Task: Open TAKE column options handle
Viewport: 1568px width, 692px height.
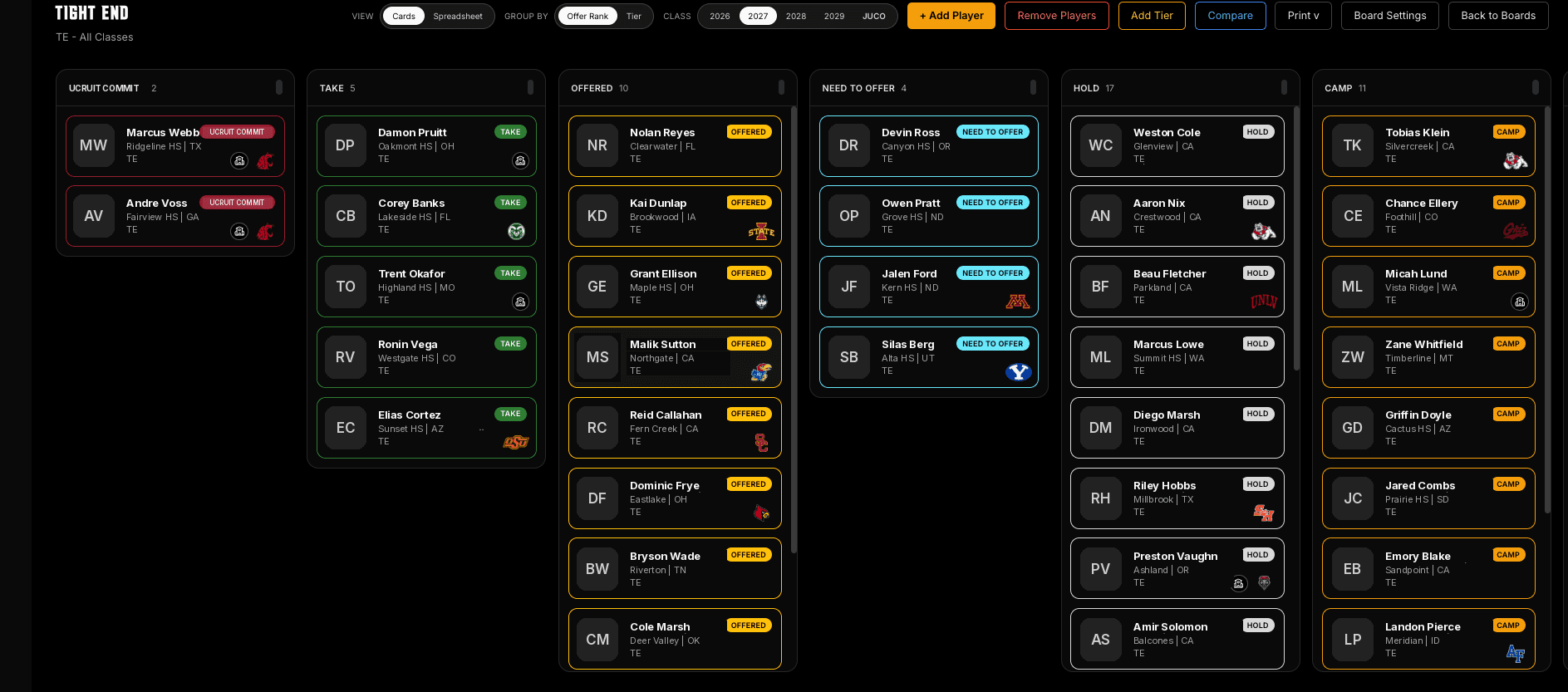Action: [530, 87]
